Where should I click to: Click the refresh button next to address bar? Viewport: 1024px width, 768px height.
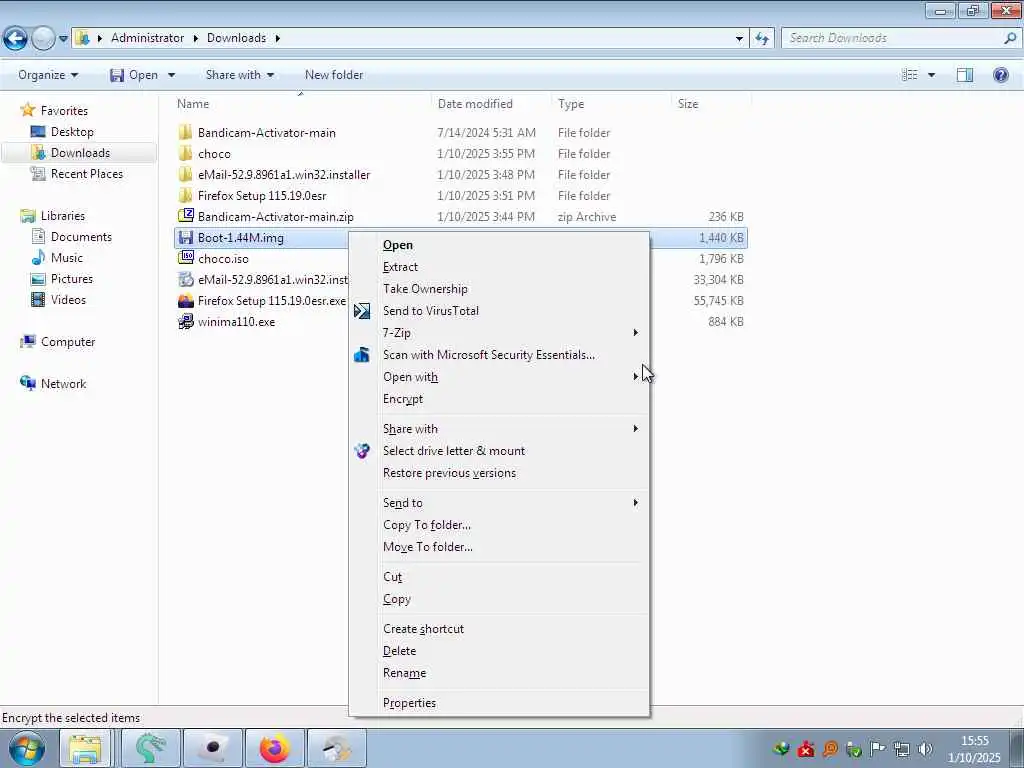(761, 39)
